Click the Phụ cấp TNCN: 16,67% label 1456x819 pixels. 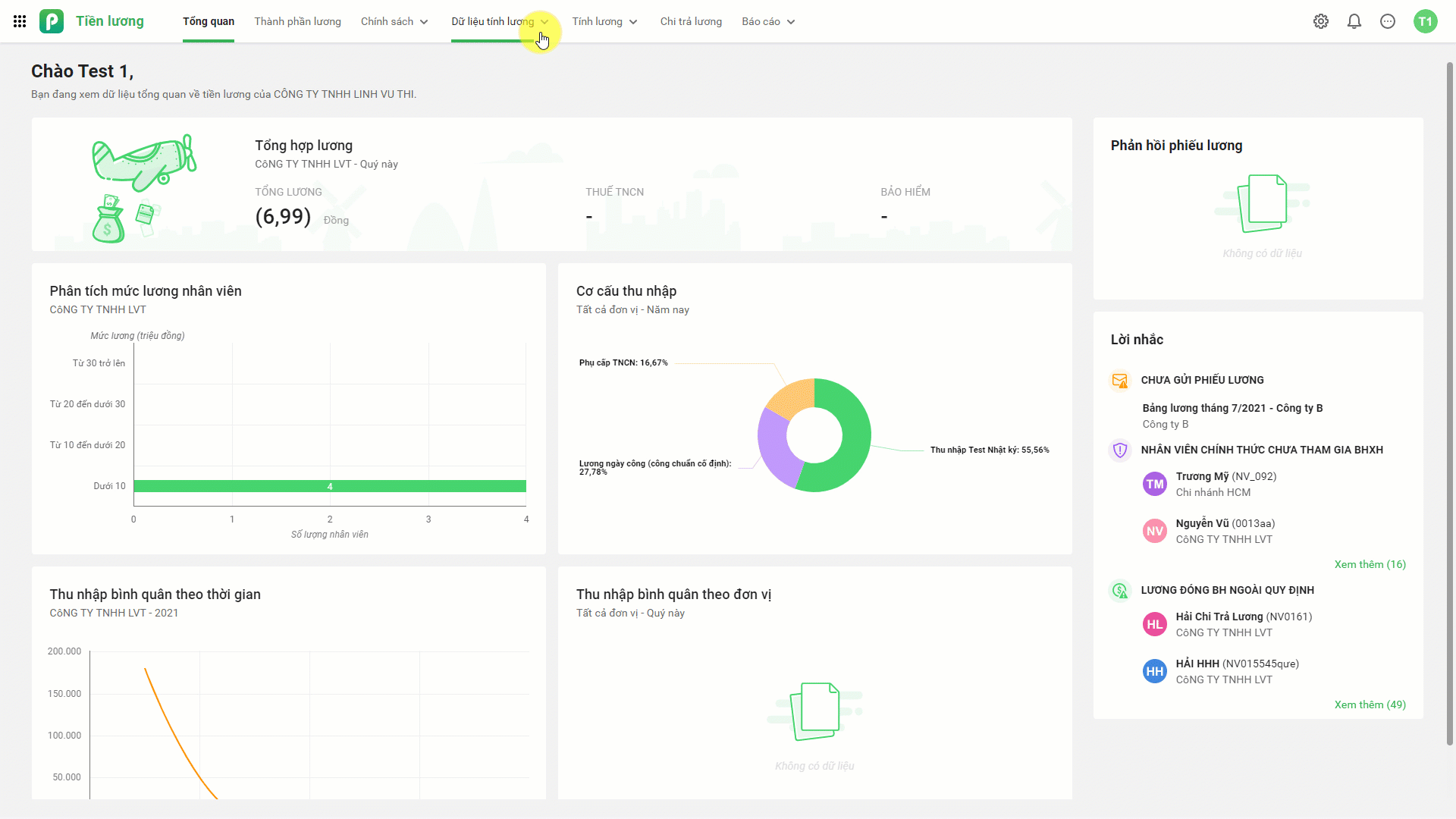623,362
